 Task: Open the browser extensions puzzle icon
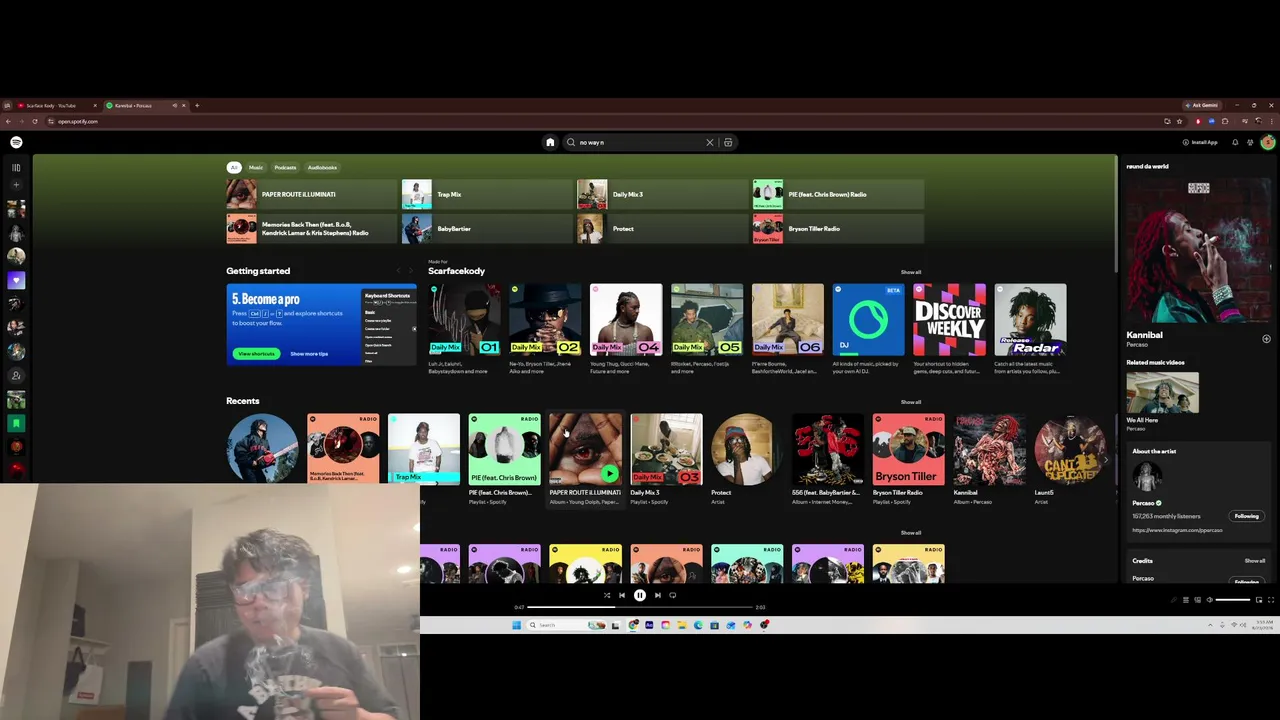click(1225, 121)
